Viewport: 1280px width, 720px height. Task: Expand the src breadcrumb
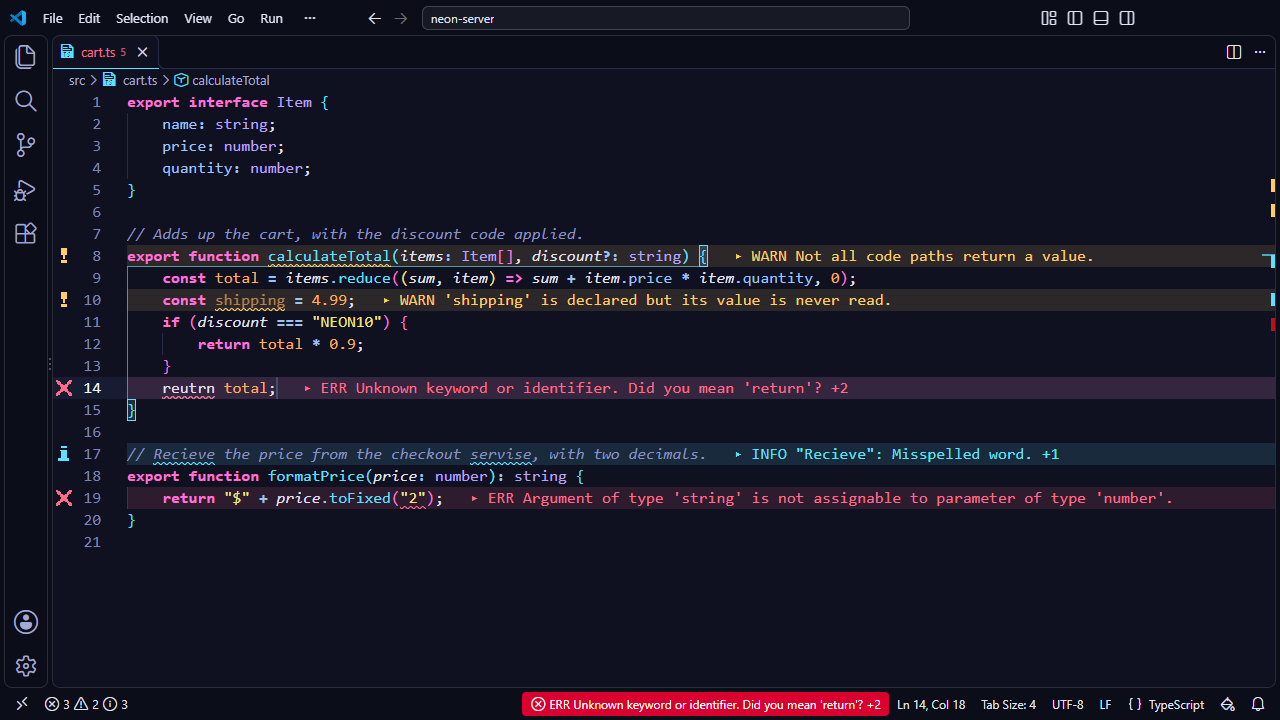[77, 80]
